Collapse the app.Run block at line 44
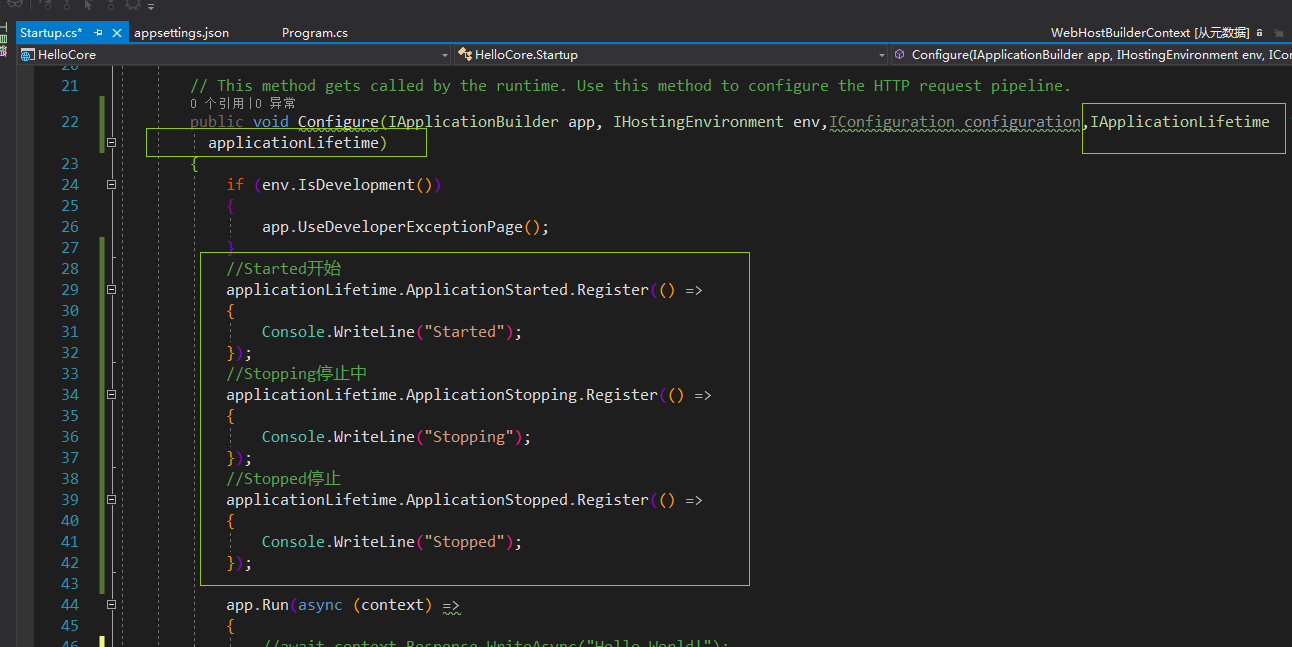The width and height of the screenshot is (1292, 647). [111, 605]
